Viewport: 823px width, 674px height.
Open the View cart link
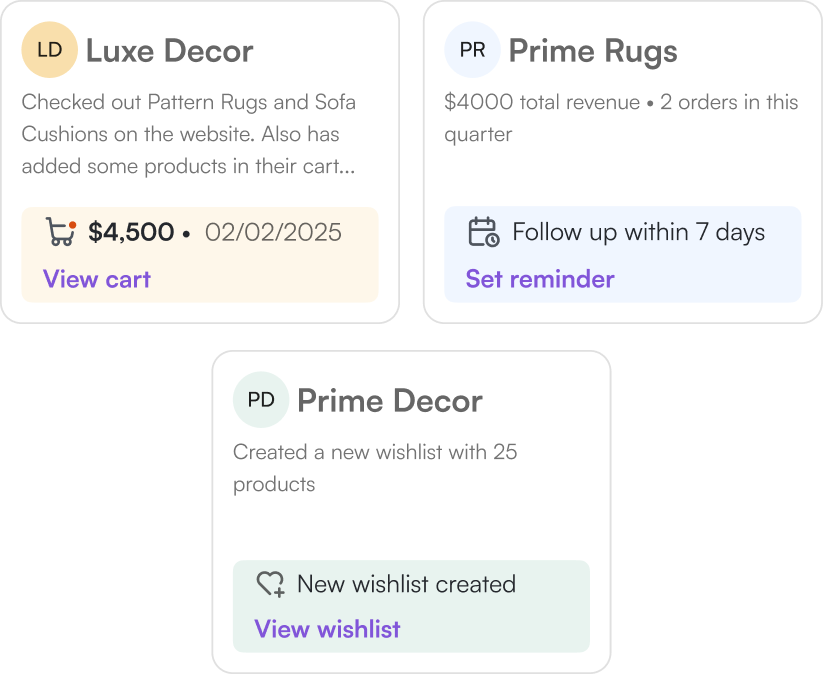pyautogui.click(x=97, y=278)
